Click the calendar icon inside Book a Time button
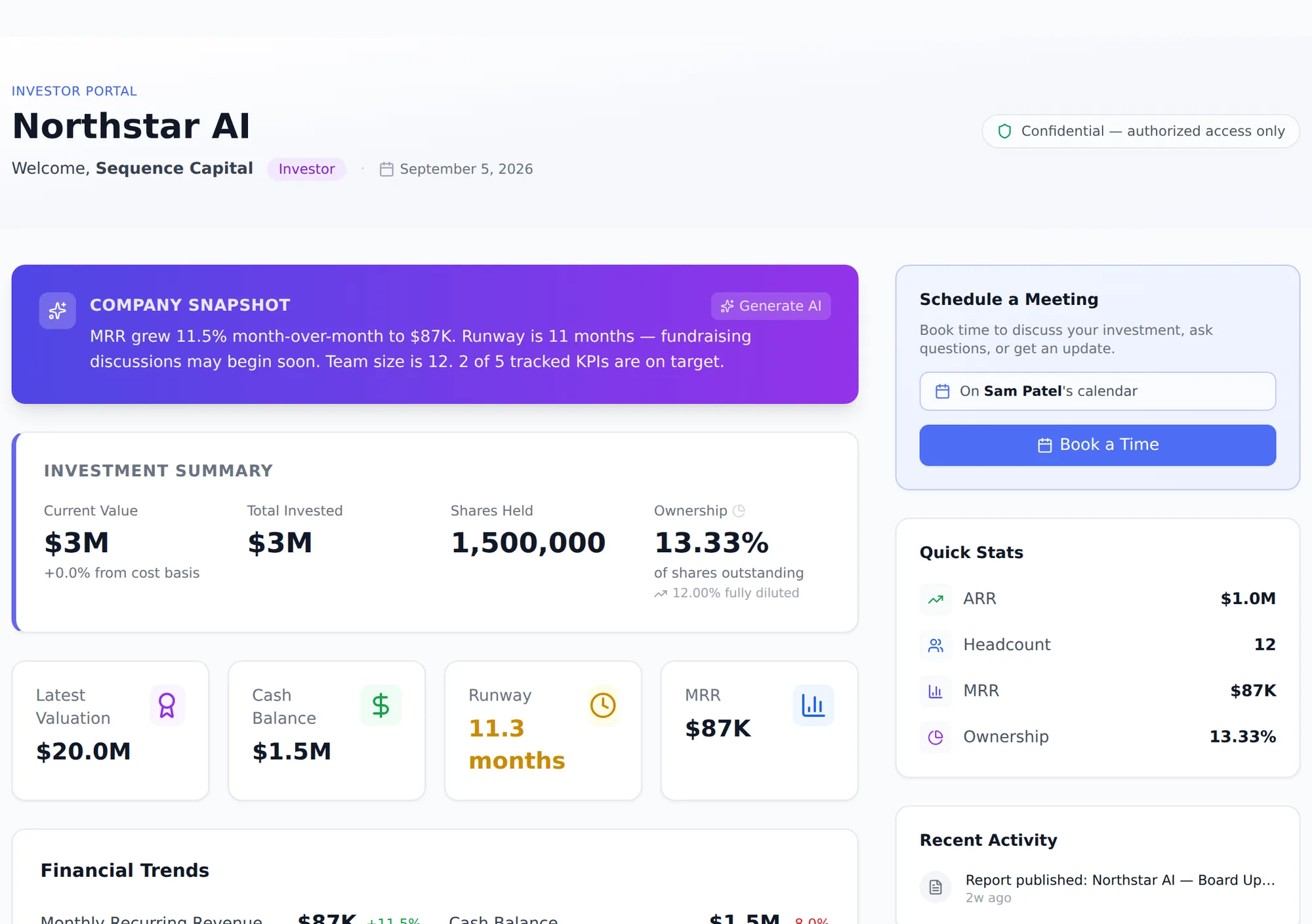The width and height of the screenshot is (1312, 924). pyautogui.click(x=1044, y=445)
